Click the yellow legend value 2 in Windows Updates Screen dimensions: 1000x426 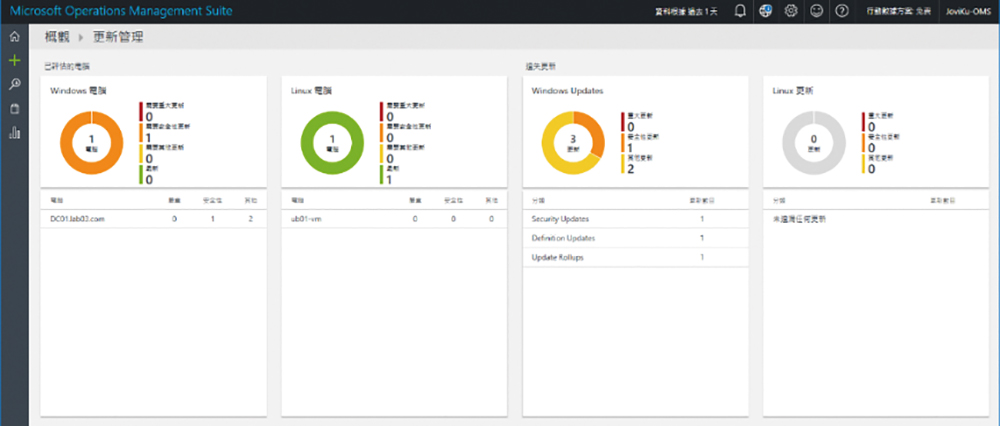[x=631, y=169]
